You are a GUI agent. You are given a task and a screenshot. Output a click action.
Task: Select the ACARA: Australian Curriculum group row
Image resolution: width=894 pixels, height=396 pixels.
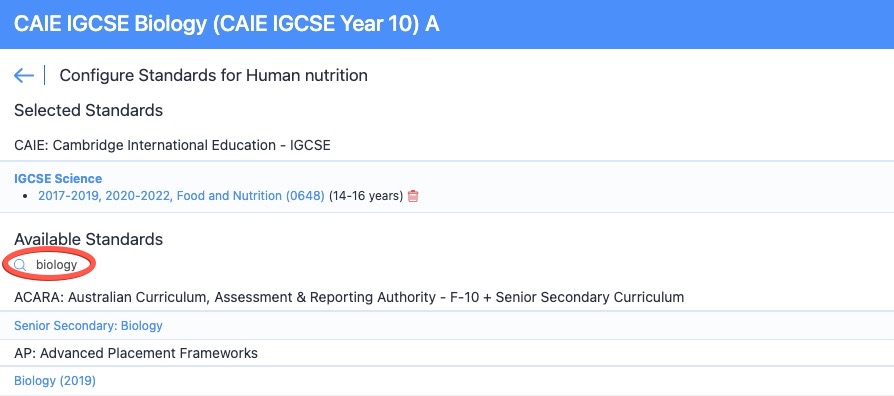[447, 297]
